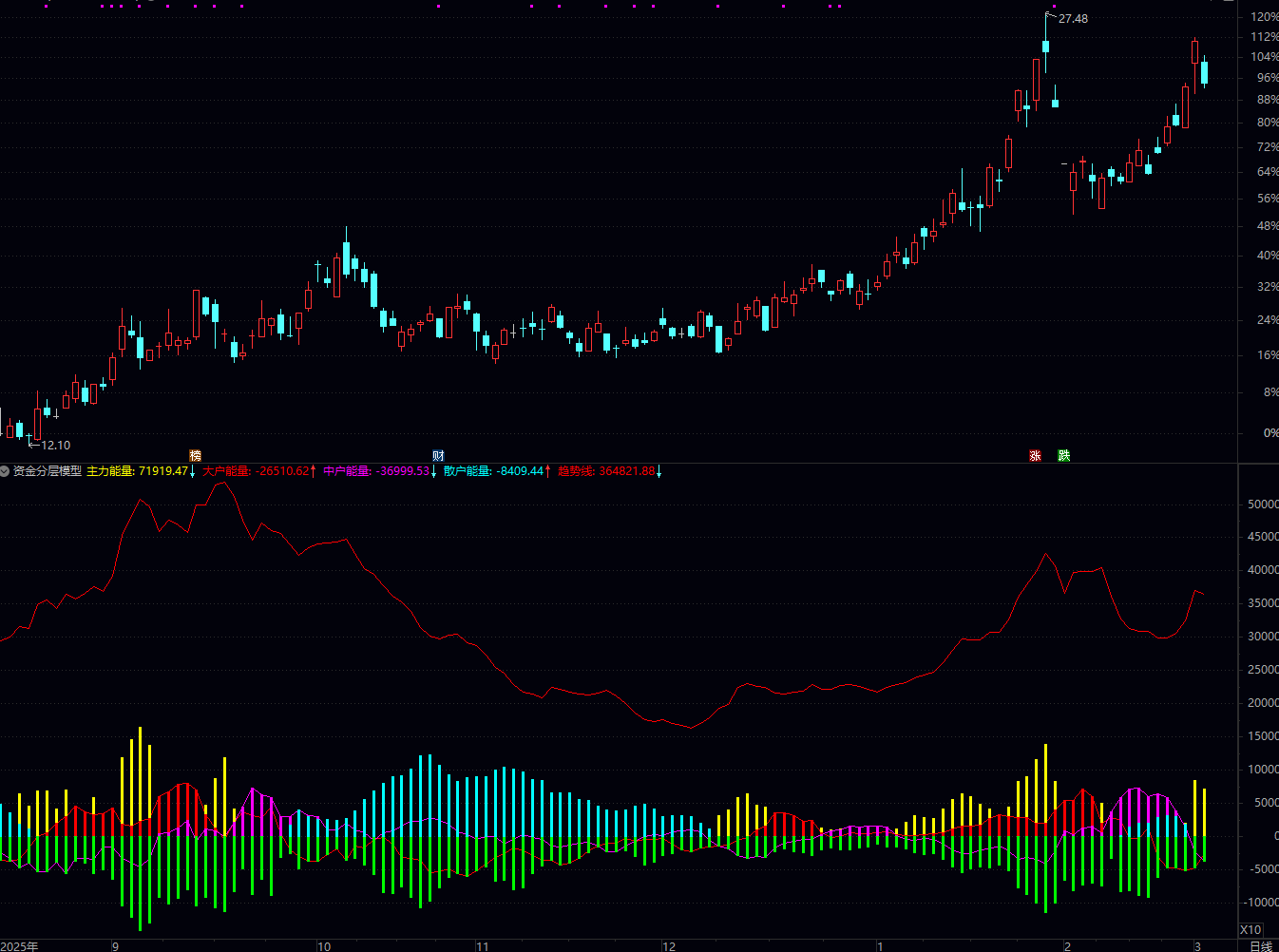Click the 财 marker icon under candles

coord(438,456)
